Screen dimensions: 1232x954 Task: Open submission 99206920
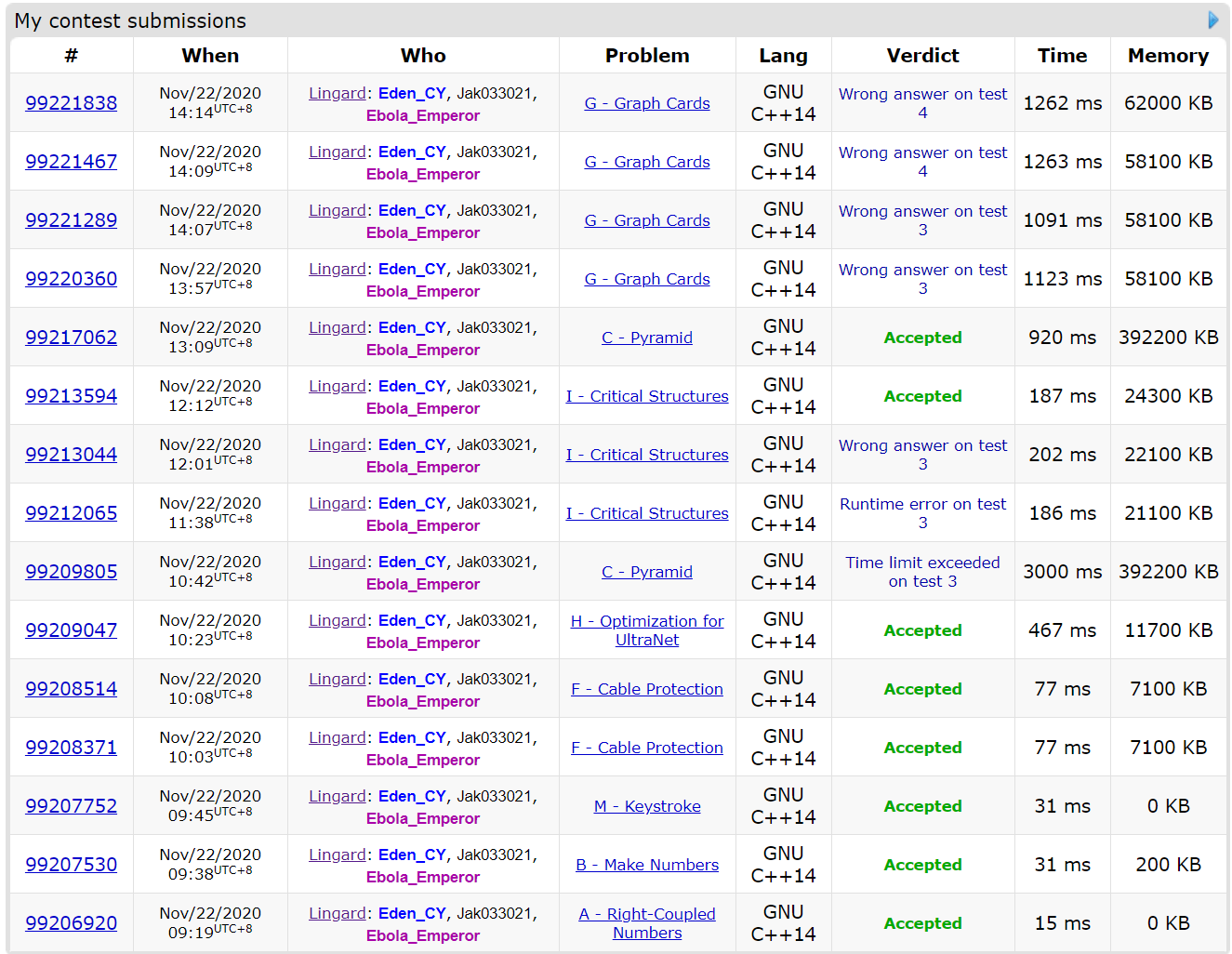72,923
